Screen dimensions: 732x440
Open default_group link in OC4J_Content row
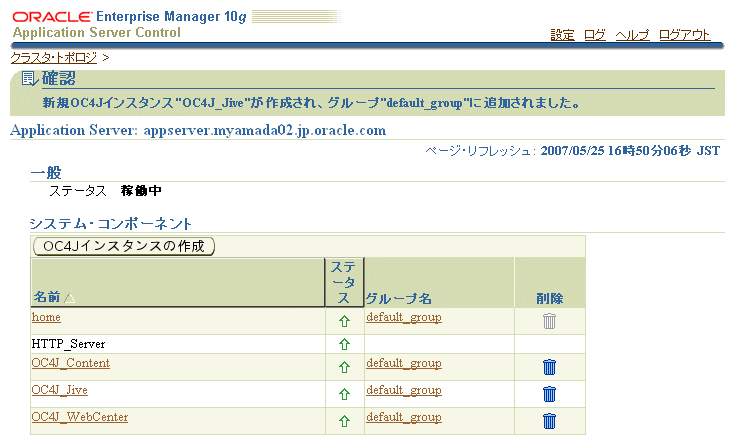tap(404, 363)
